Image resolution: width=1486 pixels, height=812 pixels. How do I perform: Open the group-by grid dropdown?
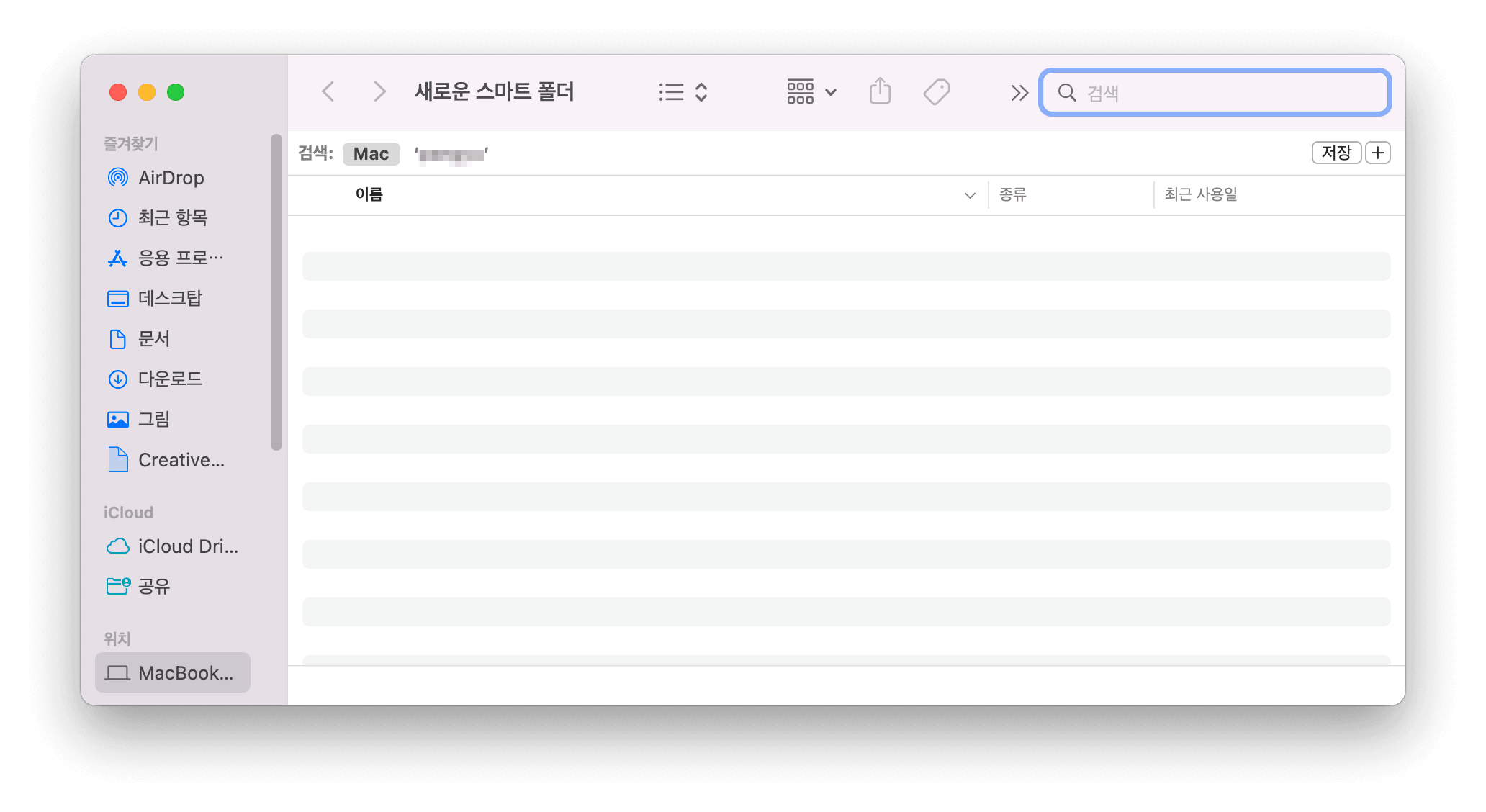811,92
